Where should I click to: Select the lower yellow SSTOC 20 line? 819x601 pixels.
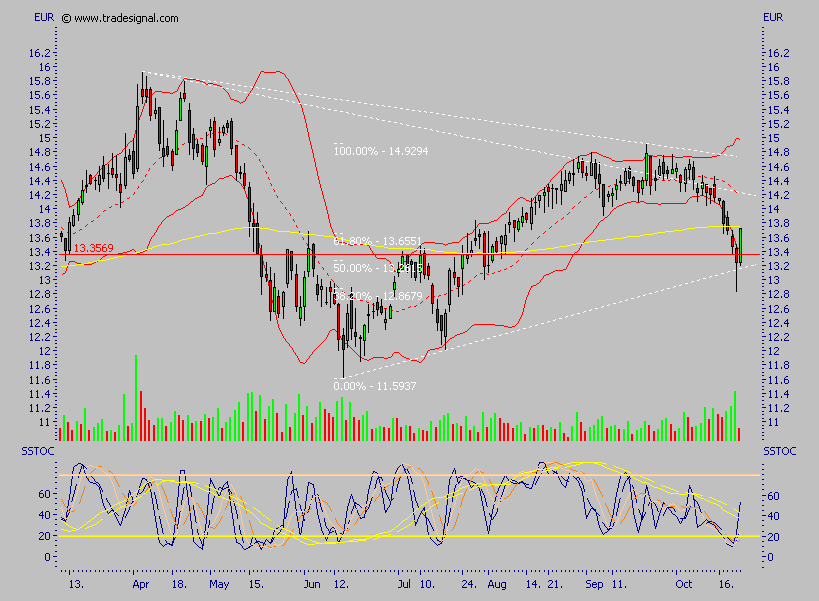coord(410,536)
